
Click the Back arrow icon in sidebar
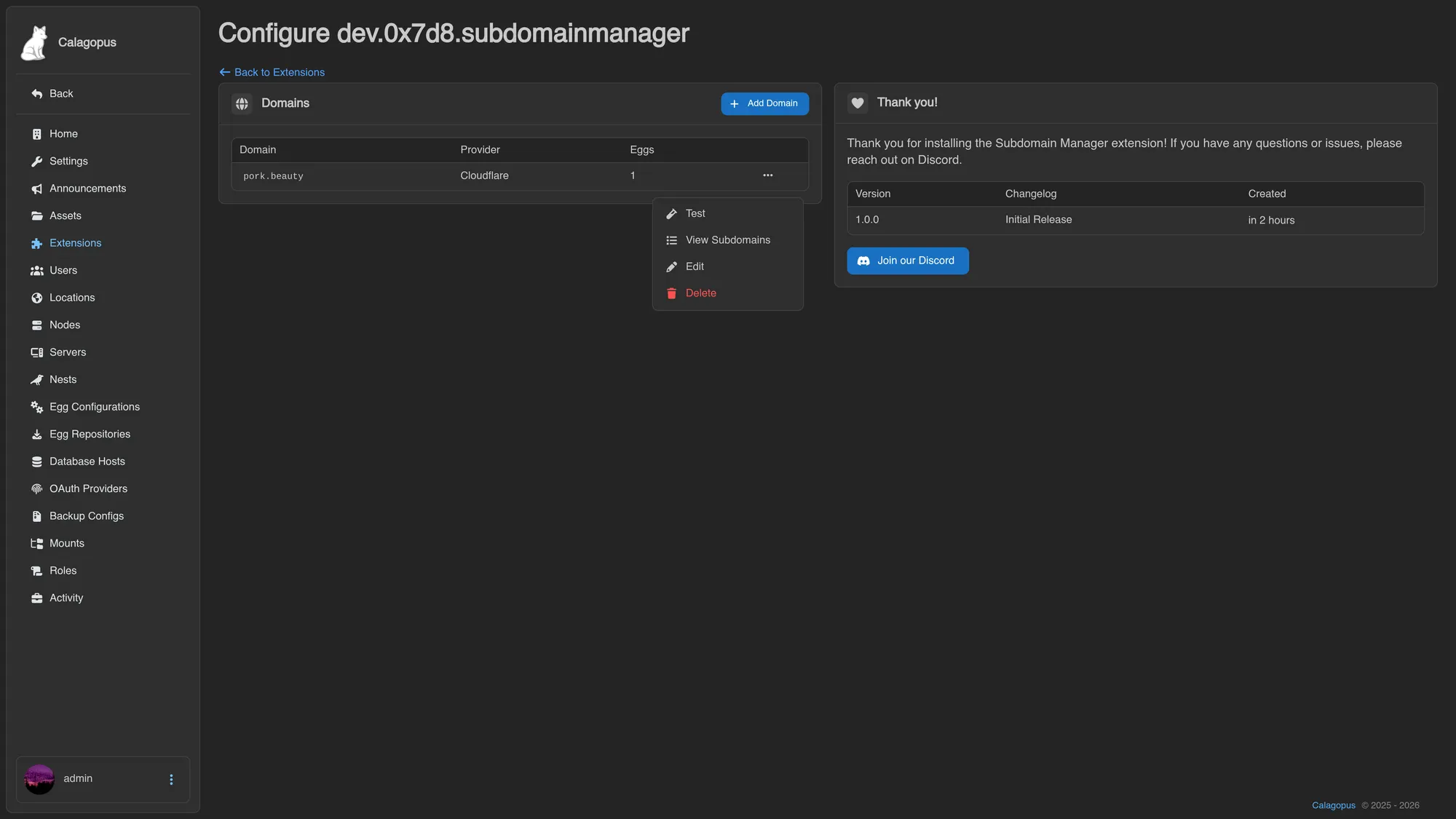(x=37, y=94)
